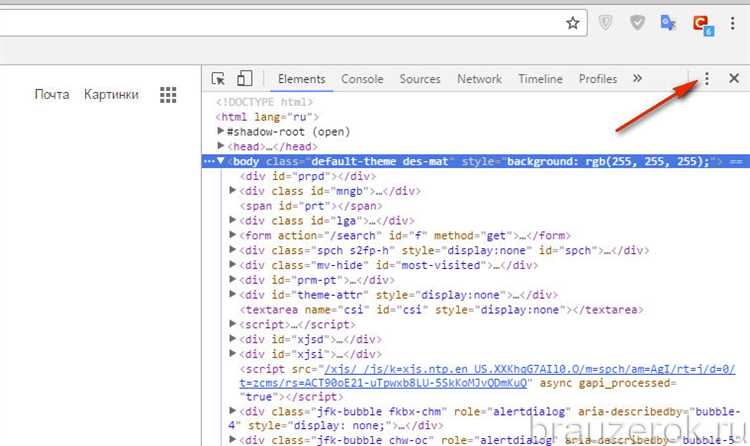The image size is (750, 446).
Task: Click the gray shield extension icon
Action: tap(605, 23)
